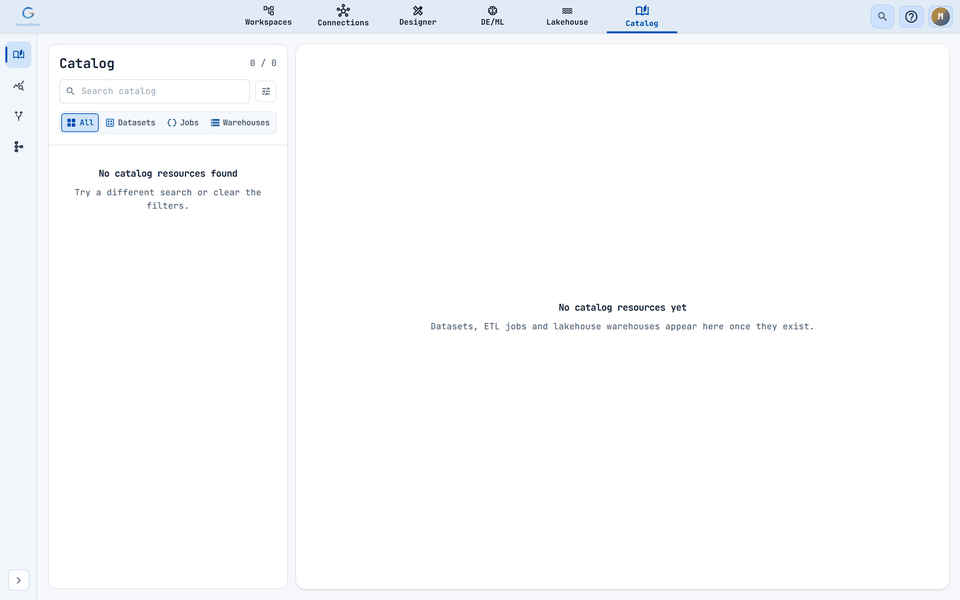Filter catalog by Datasets
The height and width of the screenshot is (600, 960).
130,122
